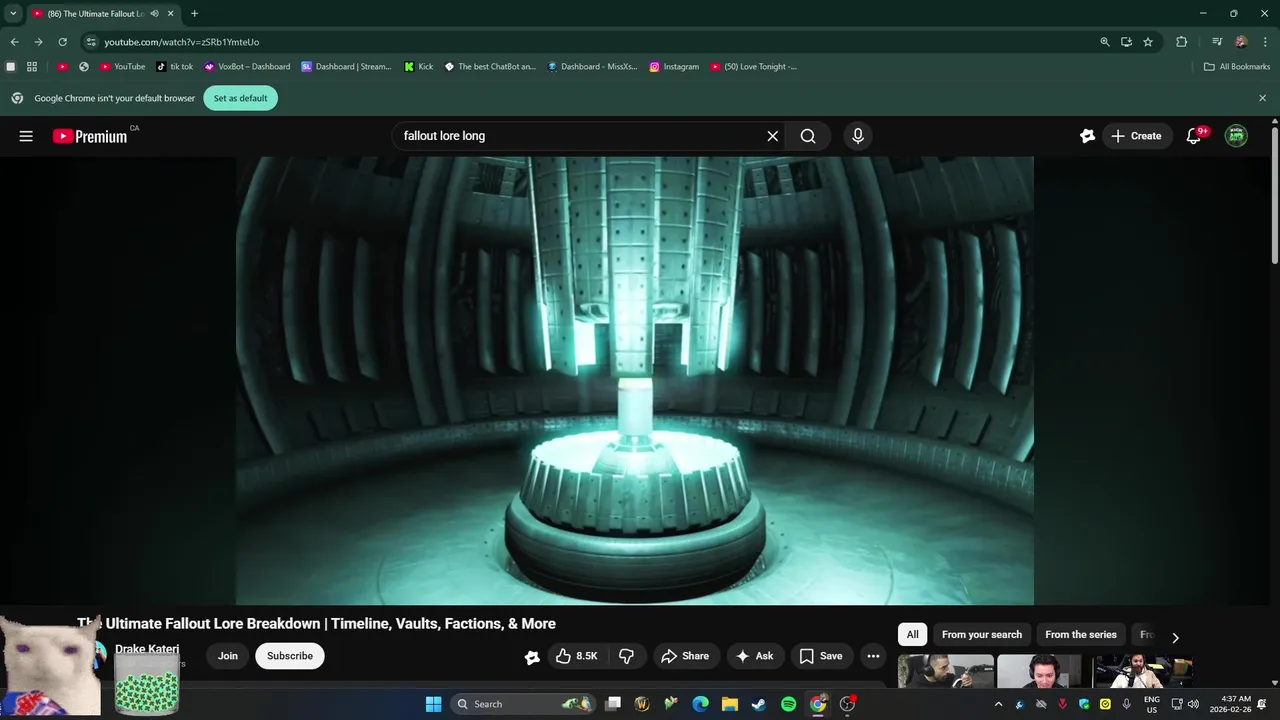Click the Set as default button
The width and height of the screenshot is (1280, 720).
[x=240, y=98]
